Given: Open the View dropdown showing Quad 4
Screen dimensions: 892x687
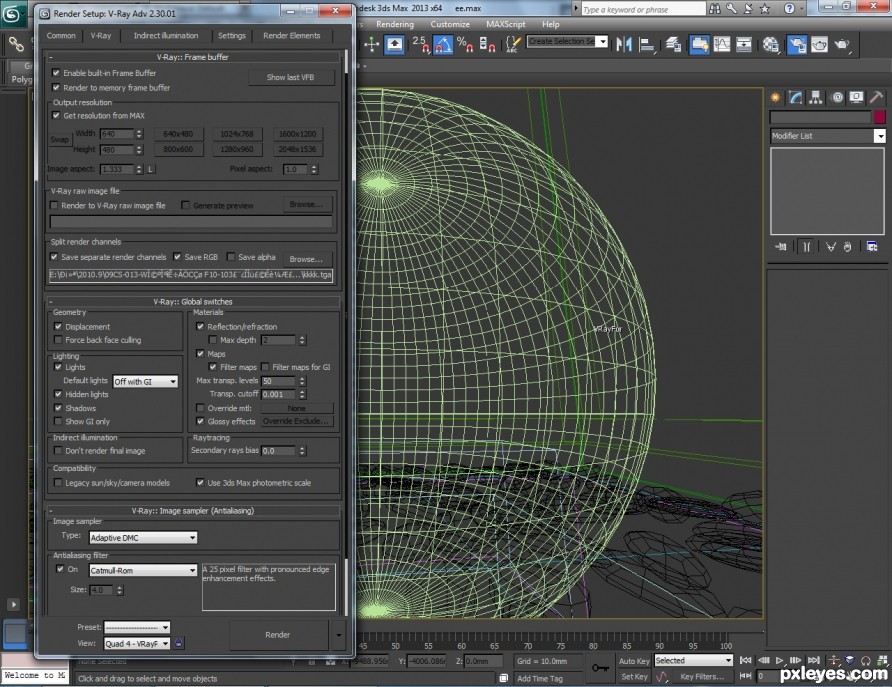Looking at the screenshot, I should [137, 644].
